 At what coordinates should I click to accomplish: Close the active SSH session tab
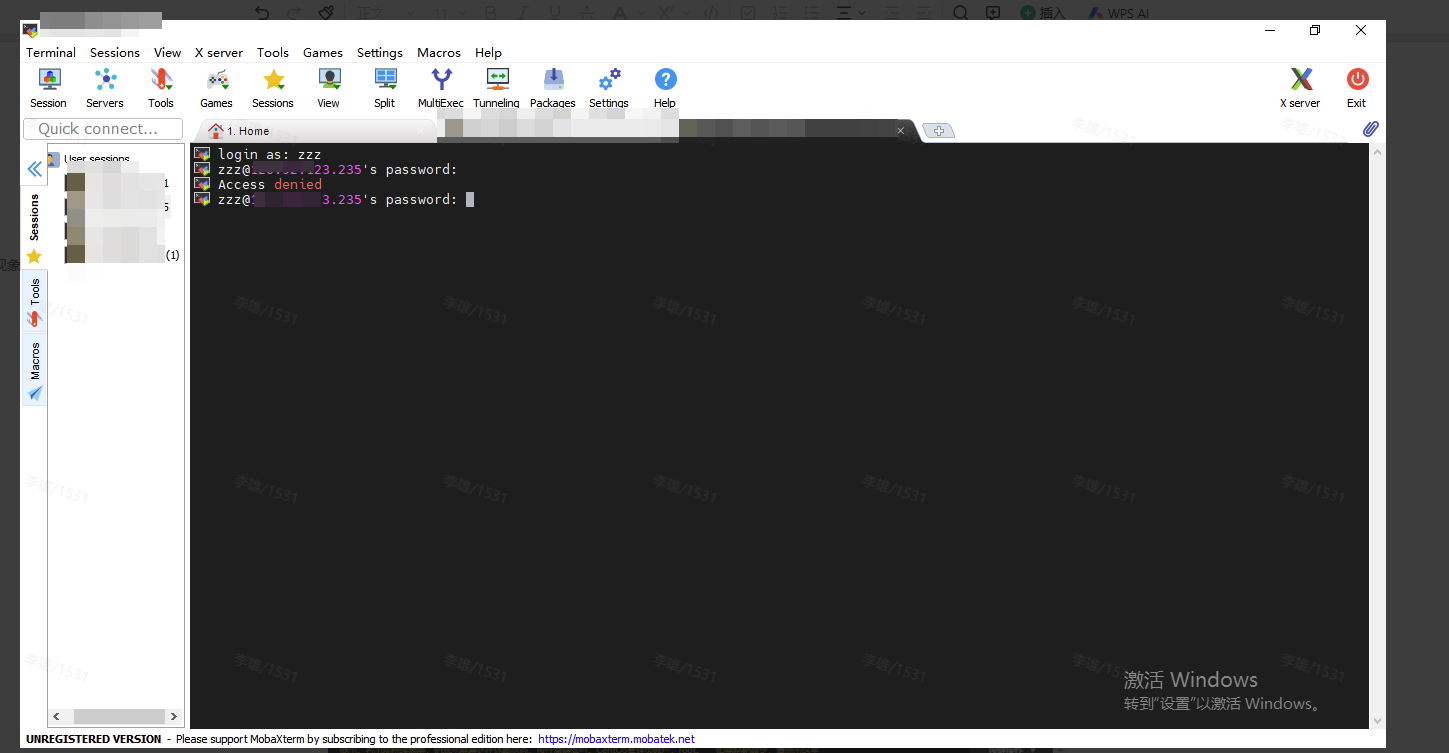click(x=900, y=130)
